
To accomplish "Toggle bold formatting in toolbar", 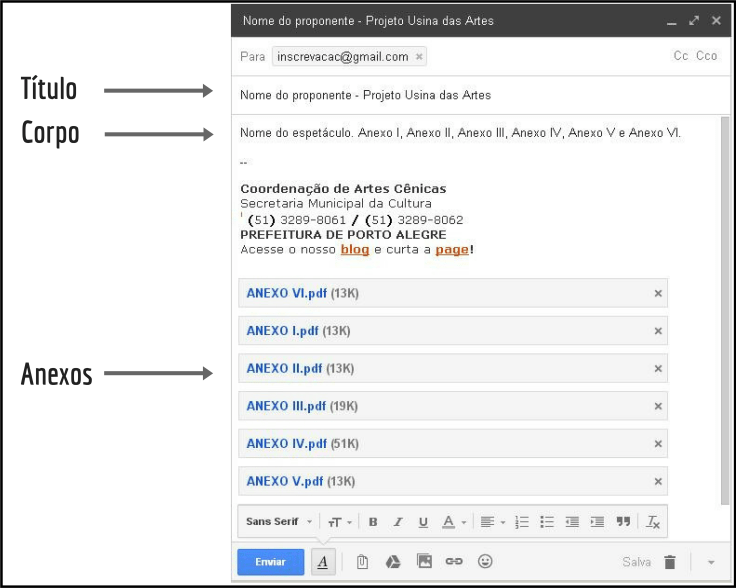I will (373, 522).
